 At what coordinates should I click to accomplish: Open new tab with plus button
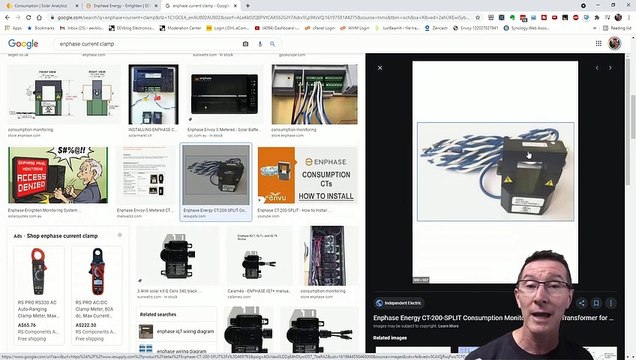pos(247,6)
